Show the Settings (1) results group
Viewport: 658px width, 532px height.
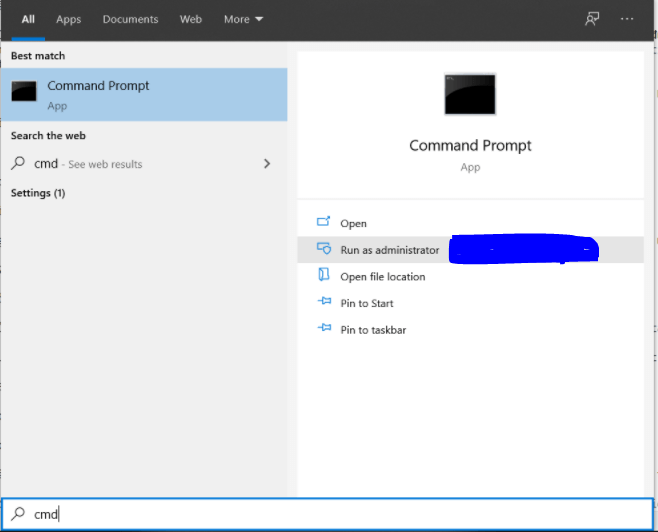[x=38, y=193]
